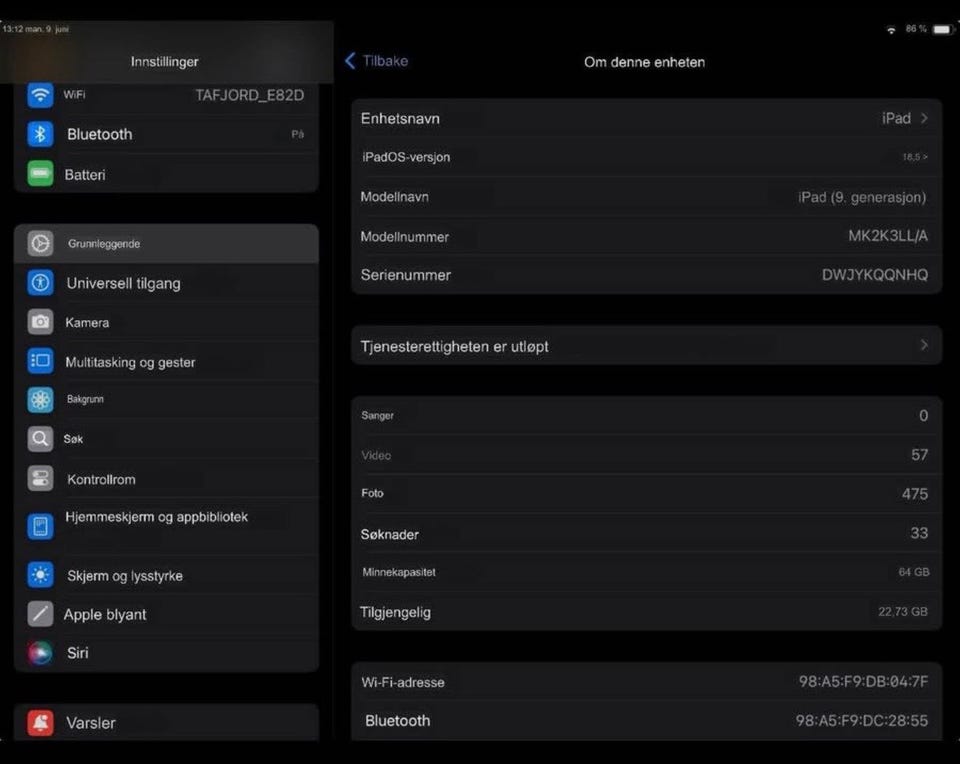Tap Tilgjengelig 22,73 GB row

tap(647, 612)
